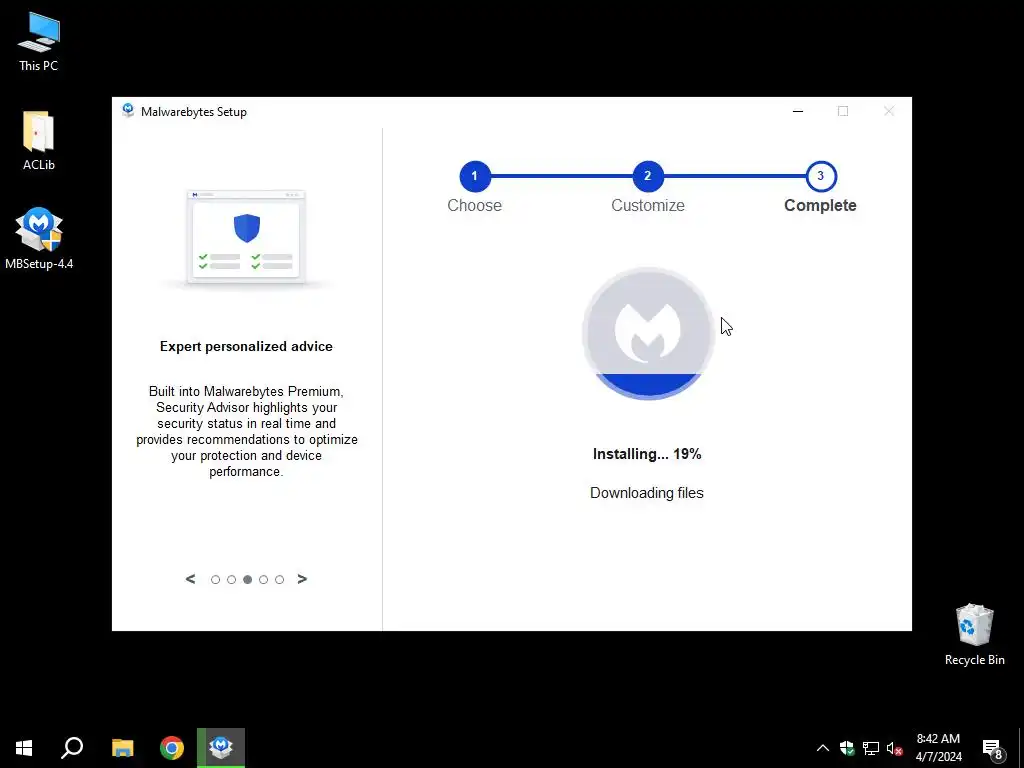This screenshot has height=768, width=1024.
Task: Go to previous carousel slide
Action: [x=190, y=579]
